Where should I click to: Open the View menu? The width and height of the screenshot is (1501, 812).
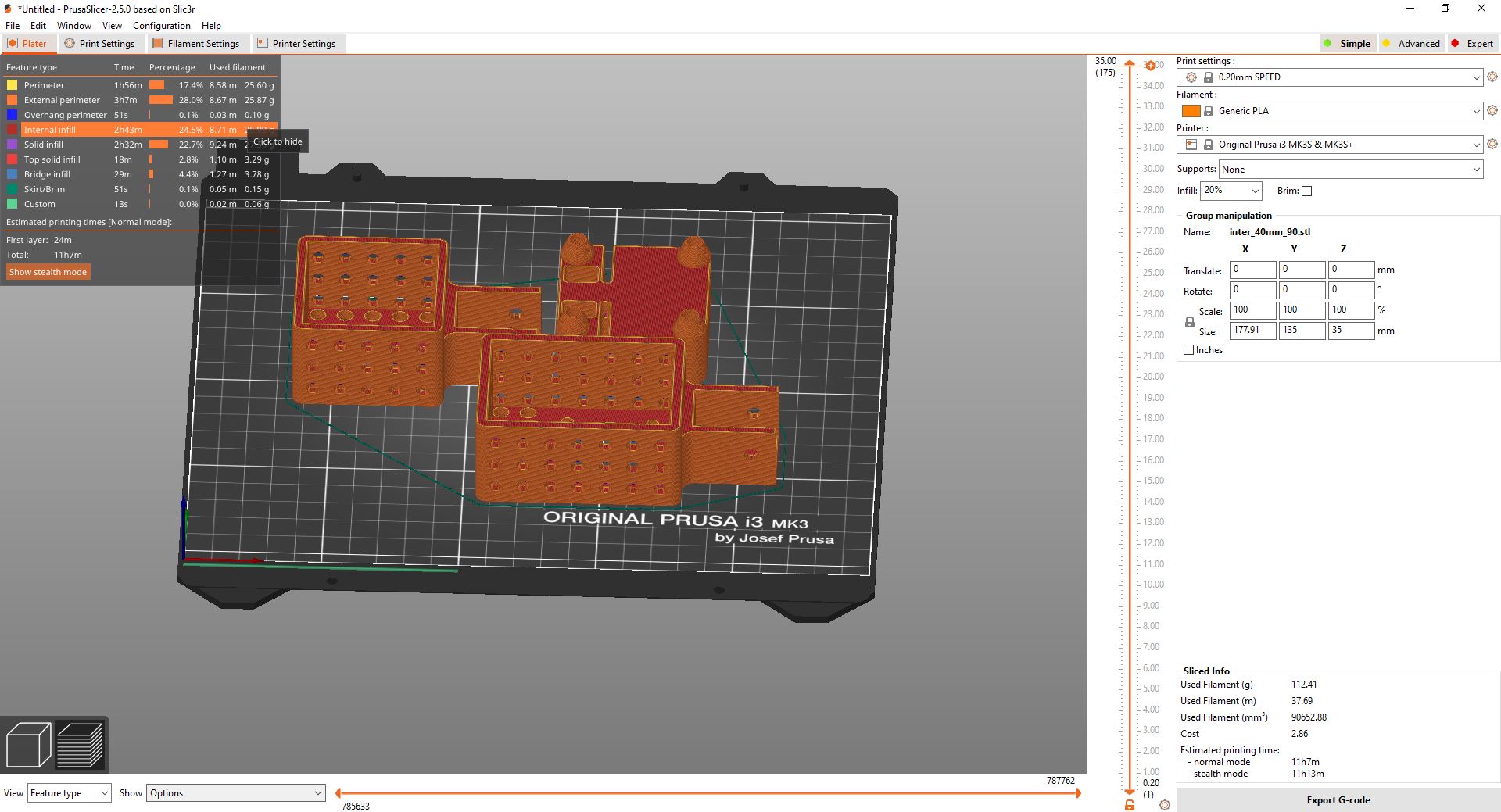(112, 26)
